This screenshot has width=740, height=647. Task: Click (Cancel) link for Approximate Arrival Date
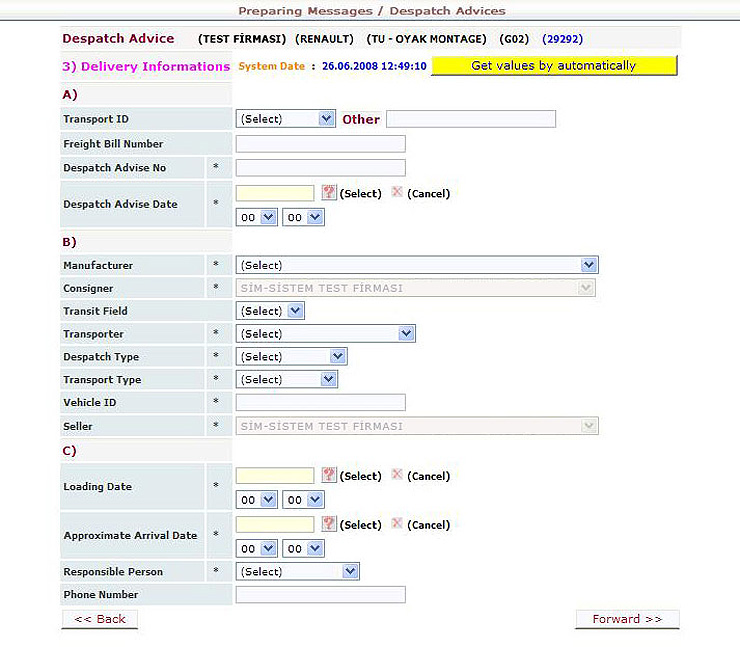coord(429,525)
